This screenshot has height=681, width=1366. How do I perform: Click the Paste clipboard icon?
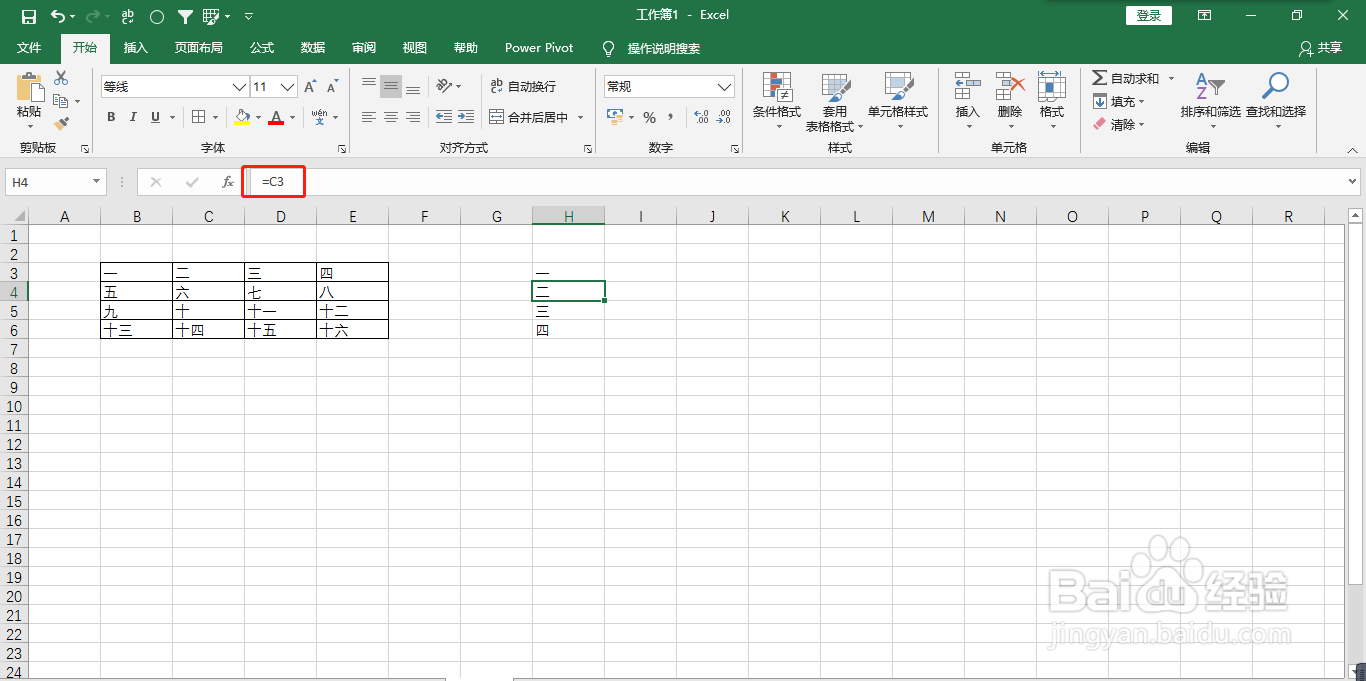(x=30, y=88)
